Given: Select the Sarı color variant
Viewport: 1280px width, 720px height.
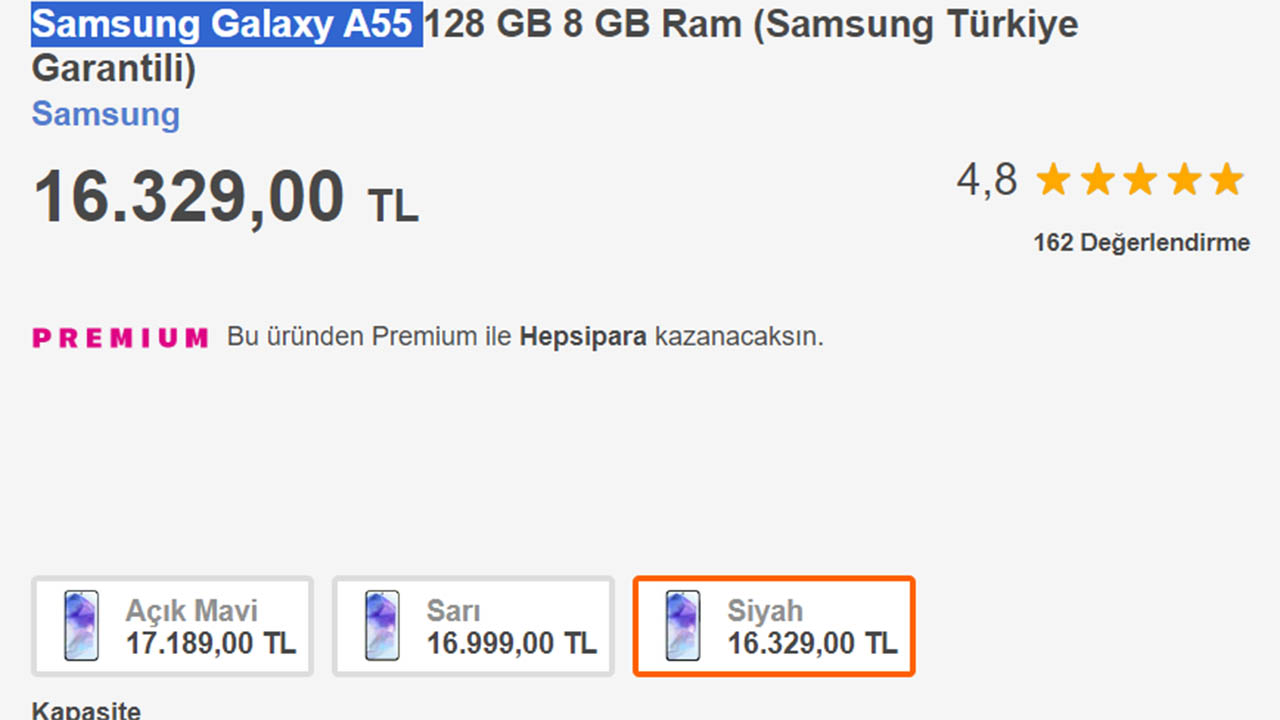Looking at the screenshot, I should [x=472, y=625].
